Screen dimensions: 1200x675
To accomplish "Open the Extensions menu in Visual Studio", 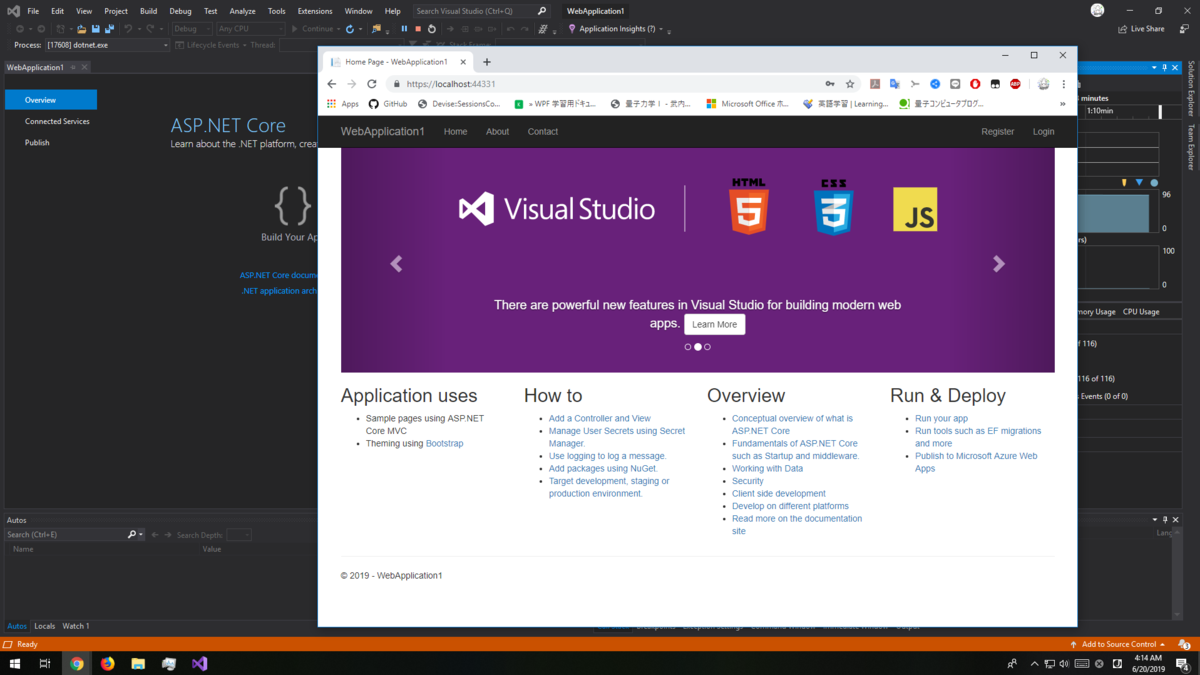I will 315,11.
